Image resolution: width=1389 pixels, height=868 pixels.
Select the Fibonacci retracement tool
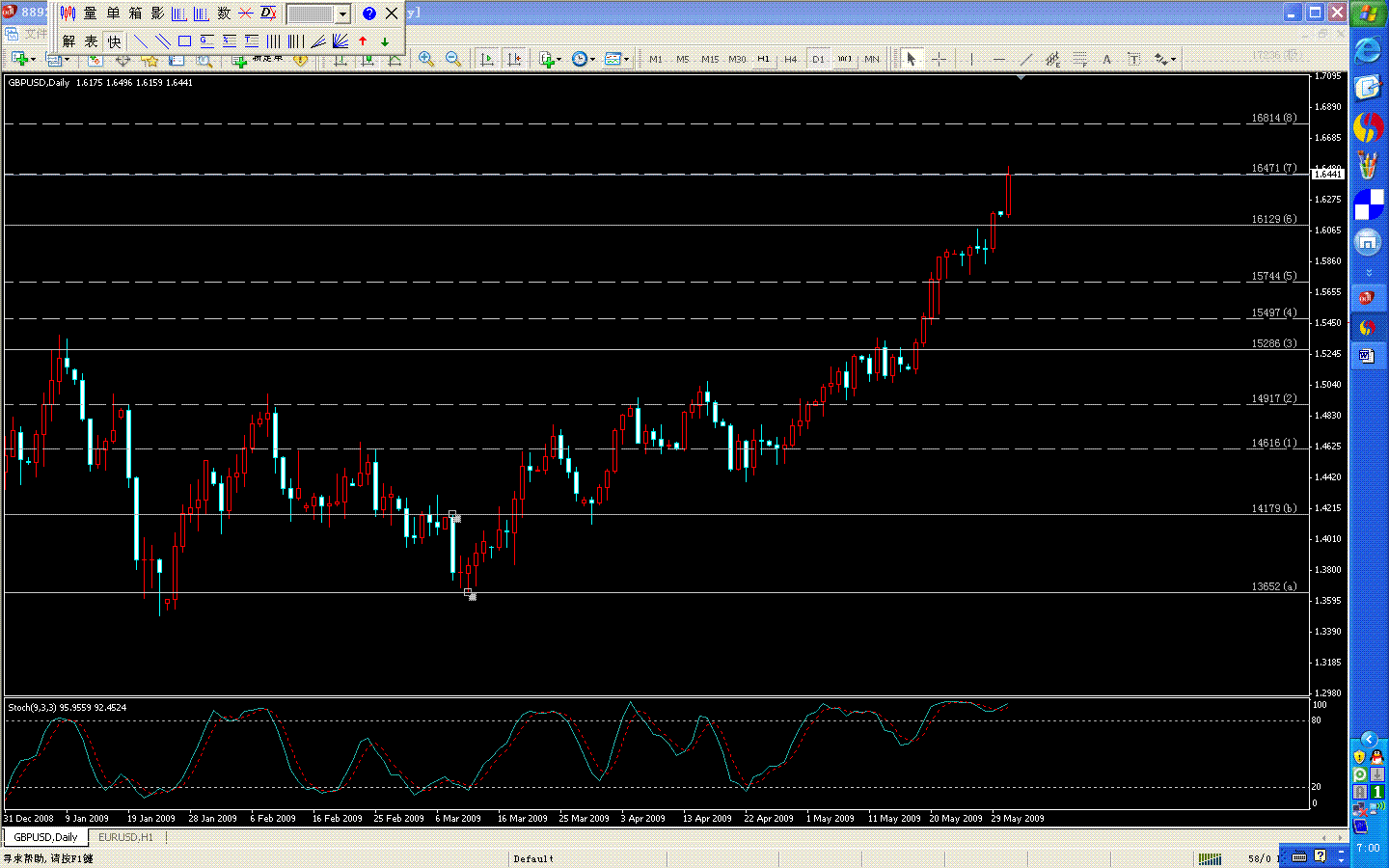click(x=1079, y=60)
